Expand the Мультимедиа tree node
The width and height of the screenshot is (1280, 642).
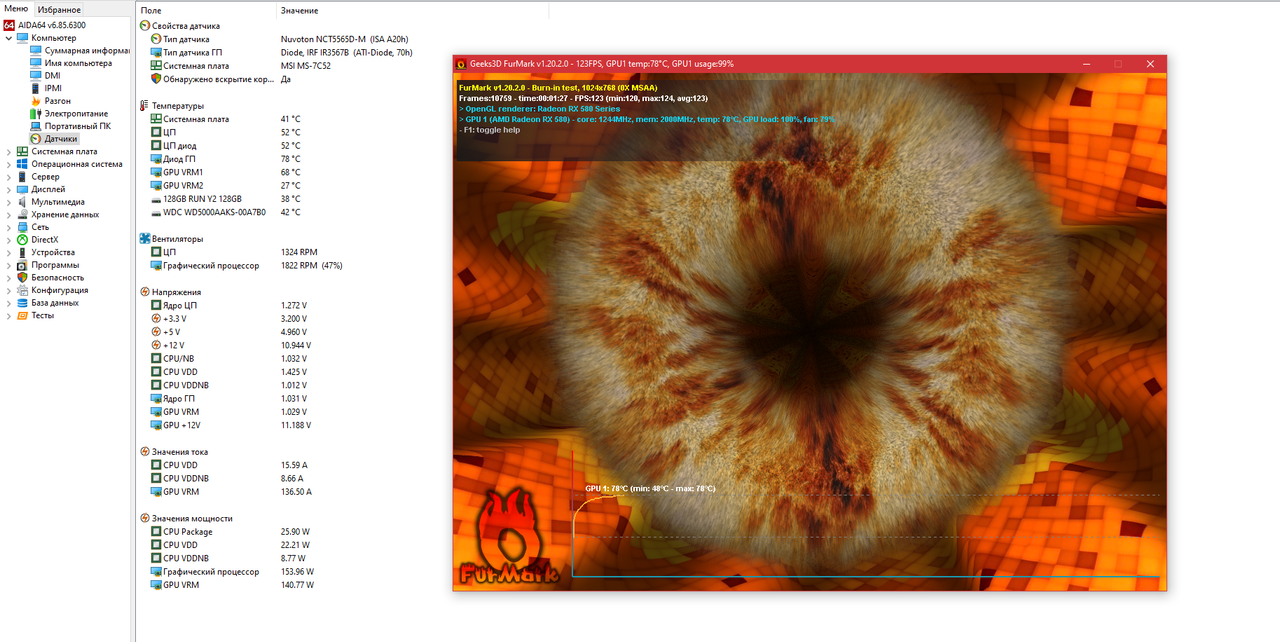pos(9,201)
